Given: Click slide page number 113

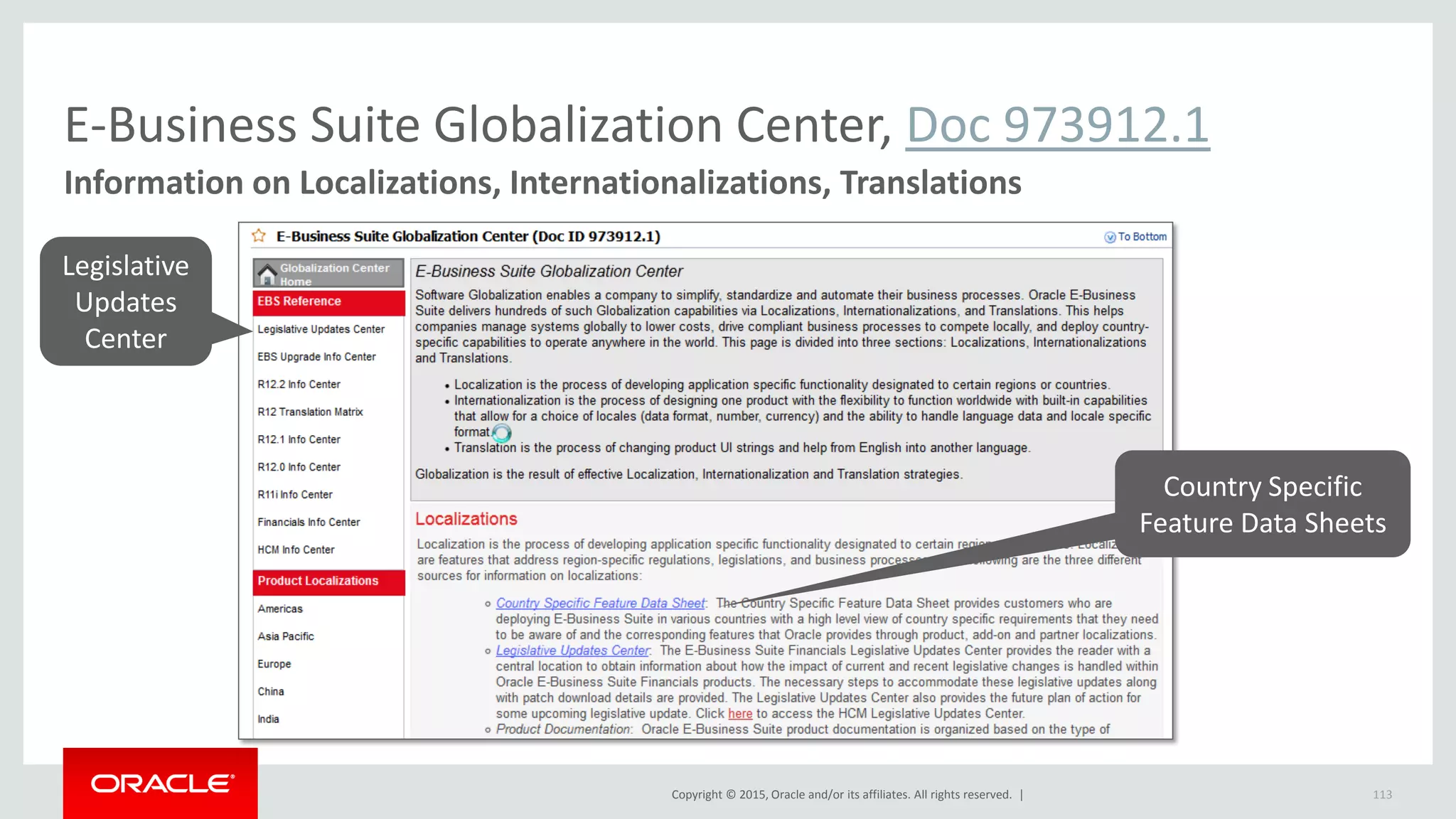Looking at the screenshot, I should (1382, 795).
